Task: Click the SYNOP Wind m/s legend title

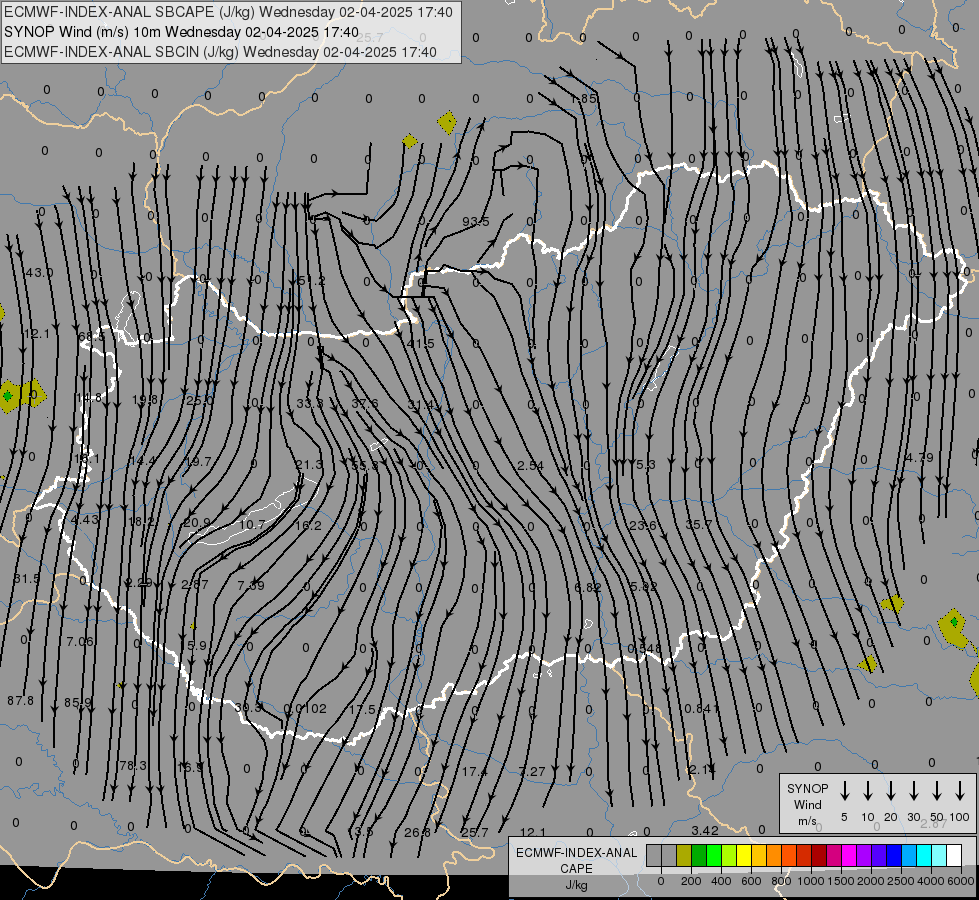Action: (807, 804)
